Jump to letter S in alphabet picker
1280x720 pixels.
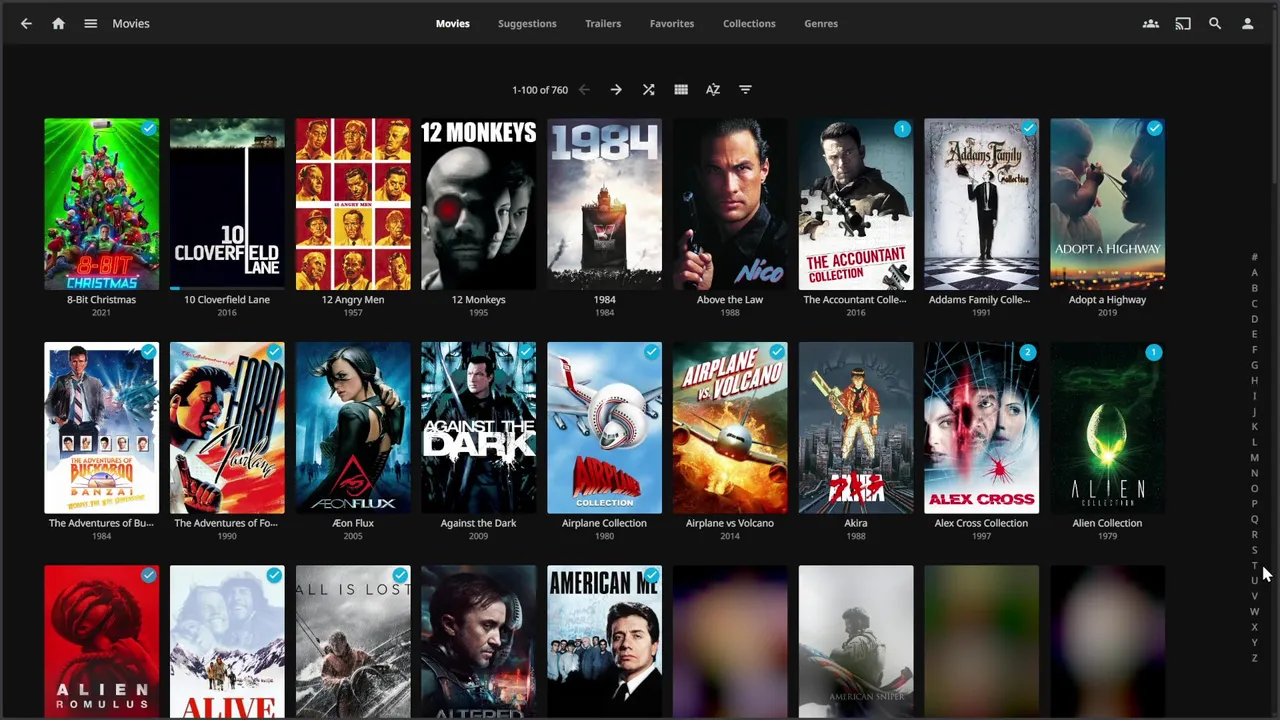(1254, 550)
